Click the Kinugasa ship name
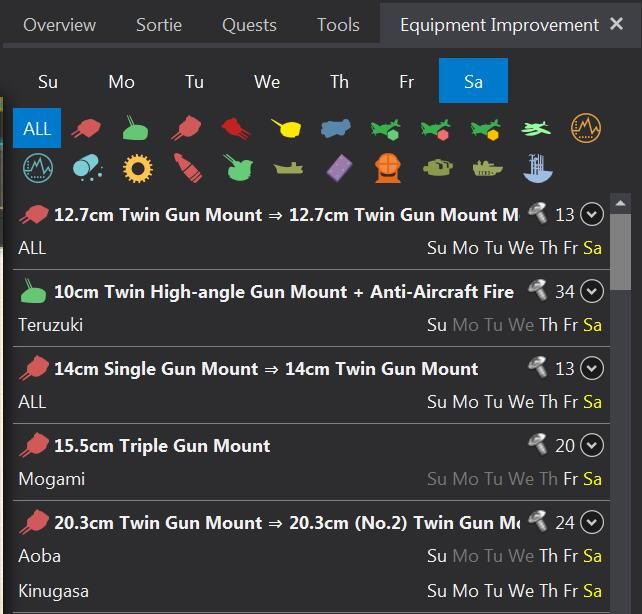Image resolution: width=642 pixels, height=614 pixels. click(x=54, y=591)
